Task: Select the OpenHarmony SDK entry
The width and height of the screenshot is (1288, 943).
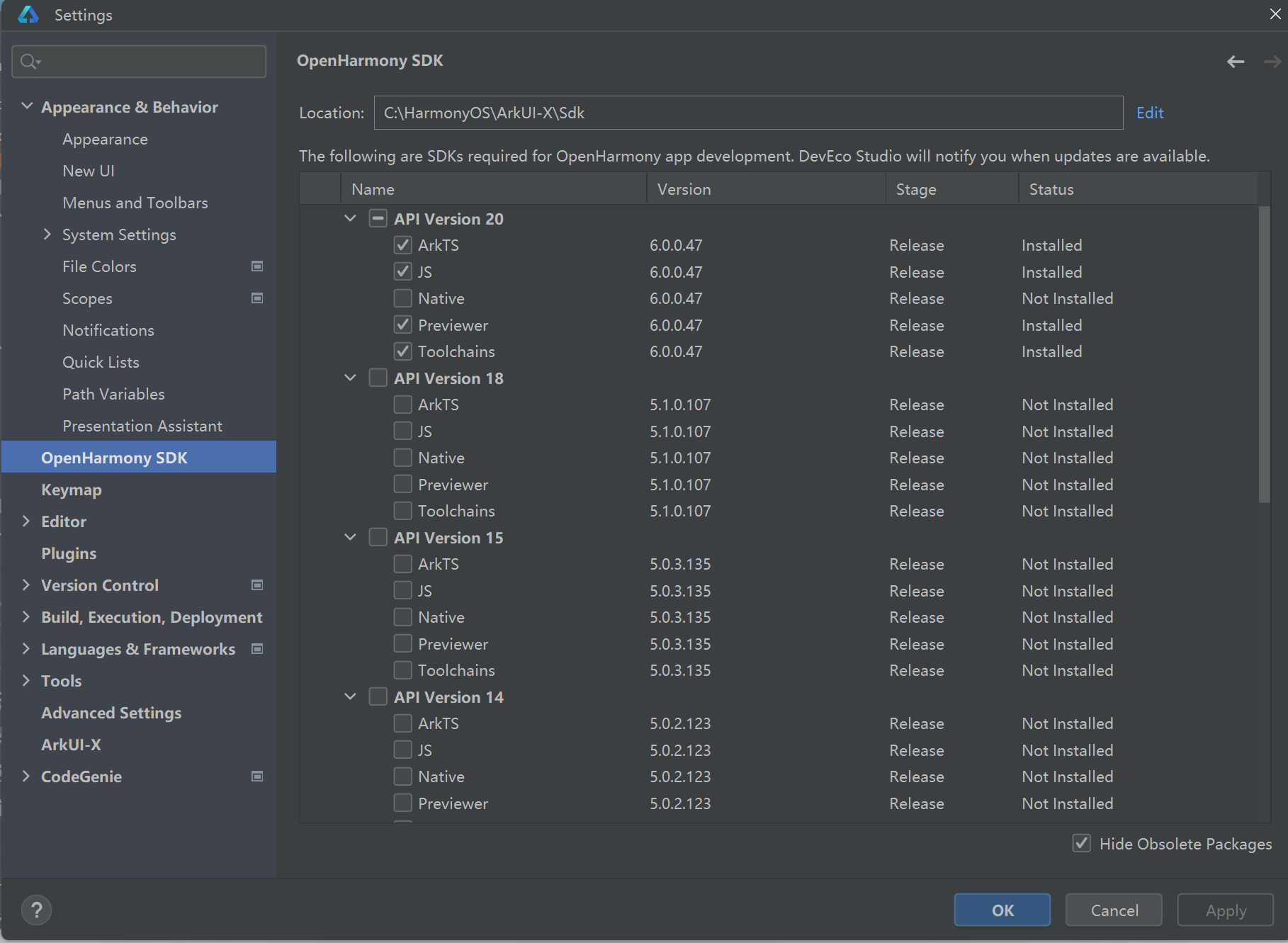Action: tap(139, 457)
